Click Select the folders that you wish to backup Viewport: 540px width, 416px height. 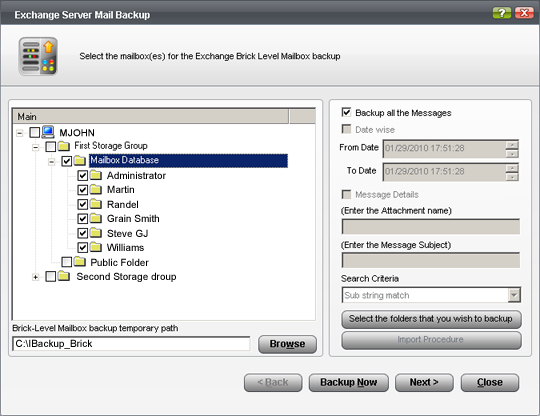tap(431, 319)
